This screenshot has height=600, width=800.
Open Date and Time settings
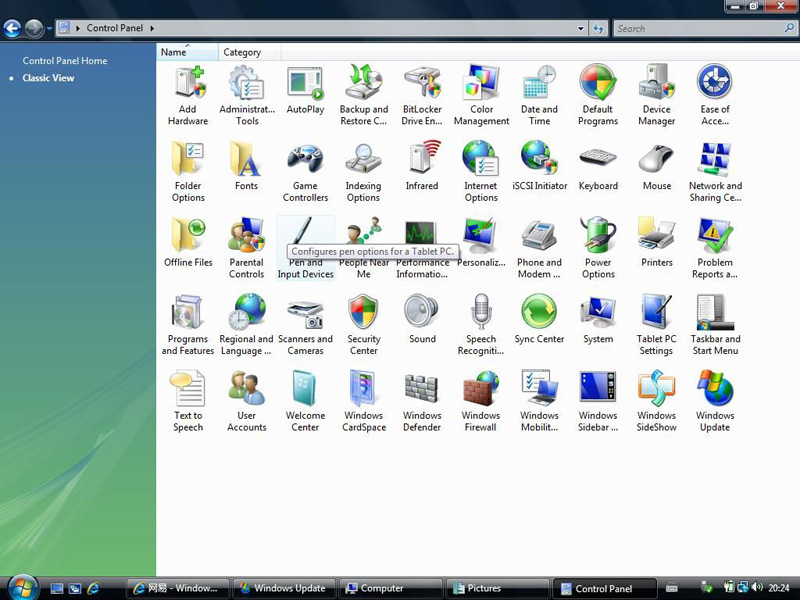click(x=539, y=96)
